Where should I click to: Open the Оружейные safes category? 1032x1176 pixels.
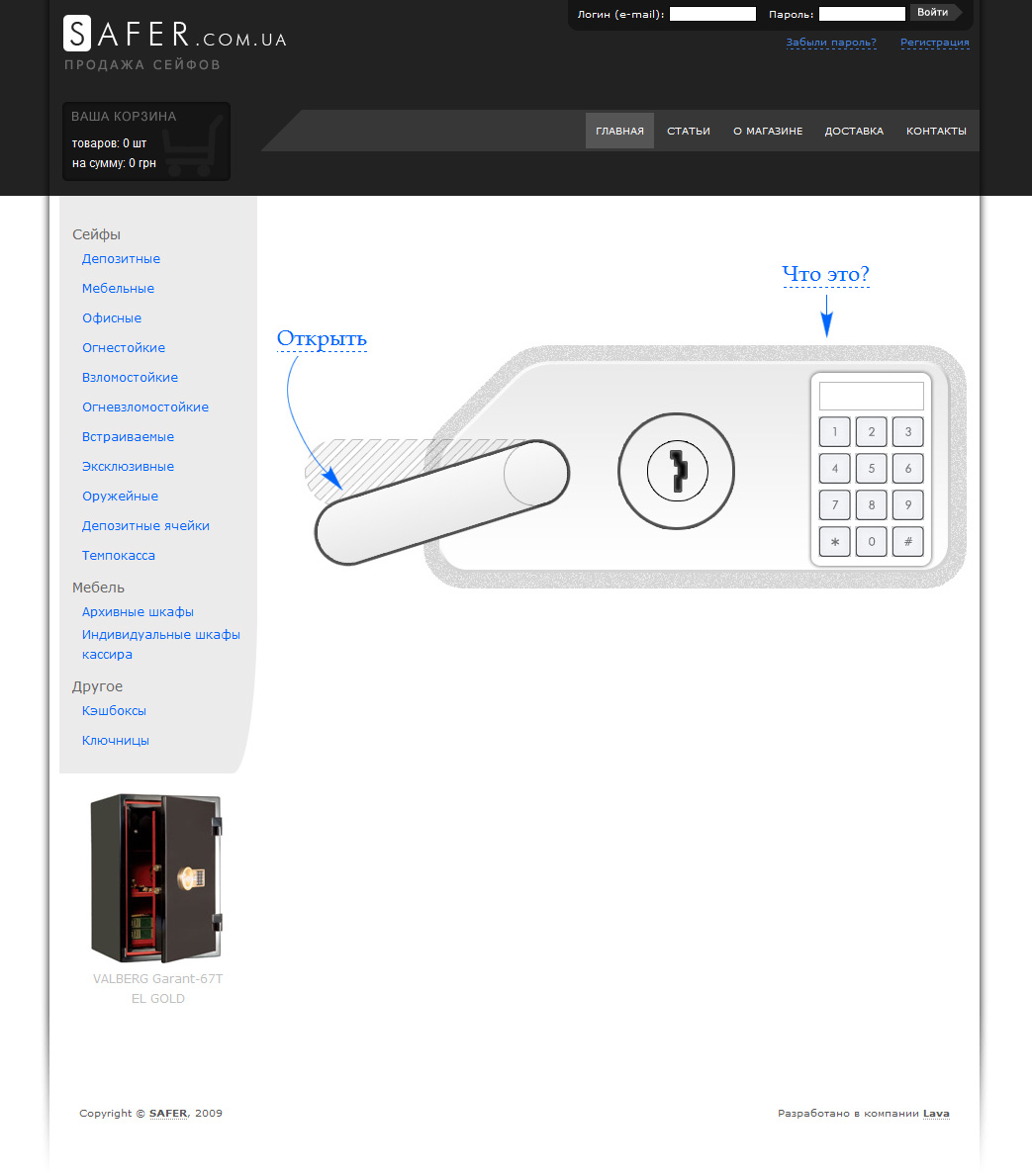[x=120, y=496]
